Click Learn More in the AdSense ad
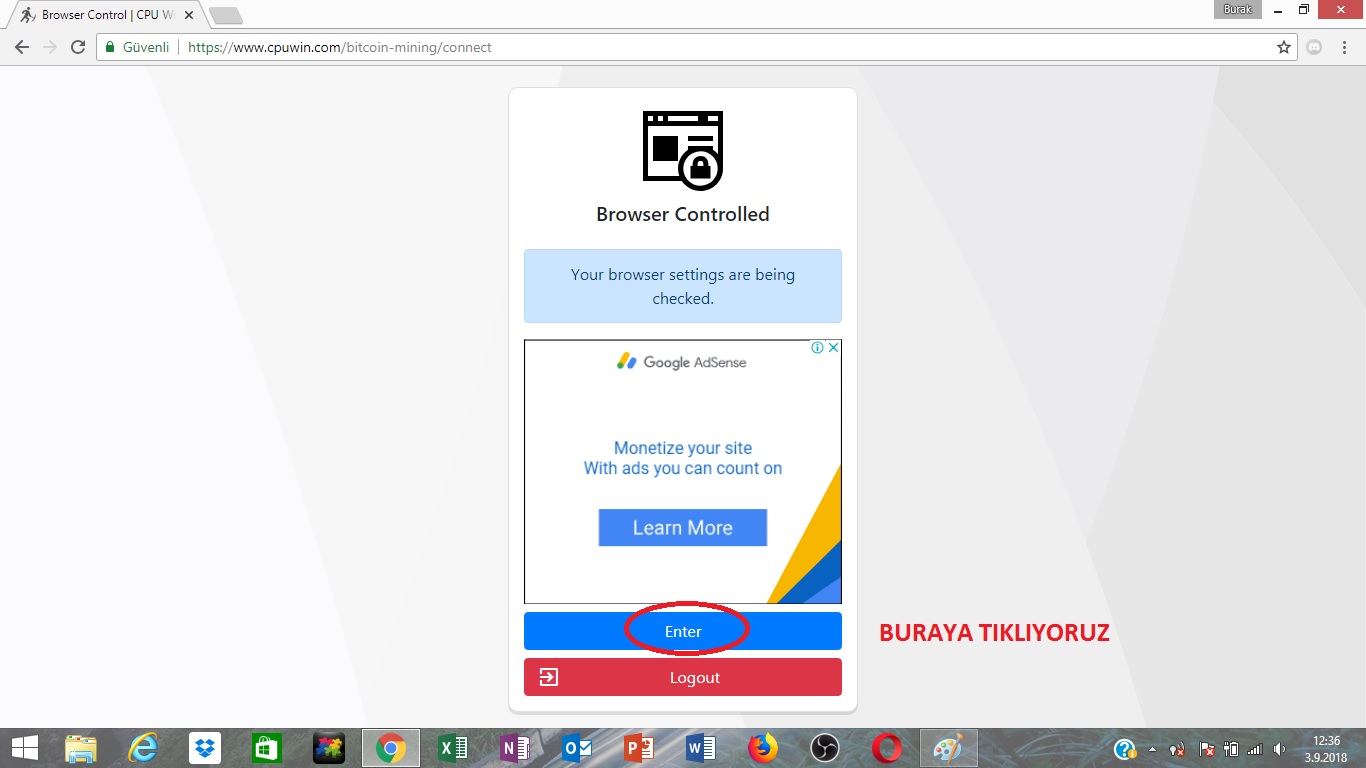 coord(683,528)
